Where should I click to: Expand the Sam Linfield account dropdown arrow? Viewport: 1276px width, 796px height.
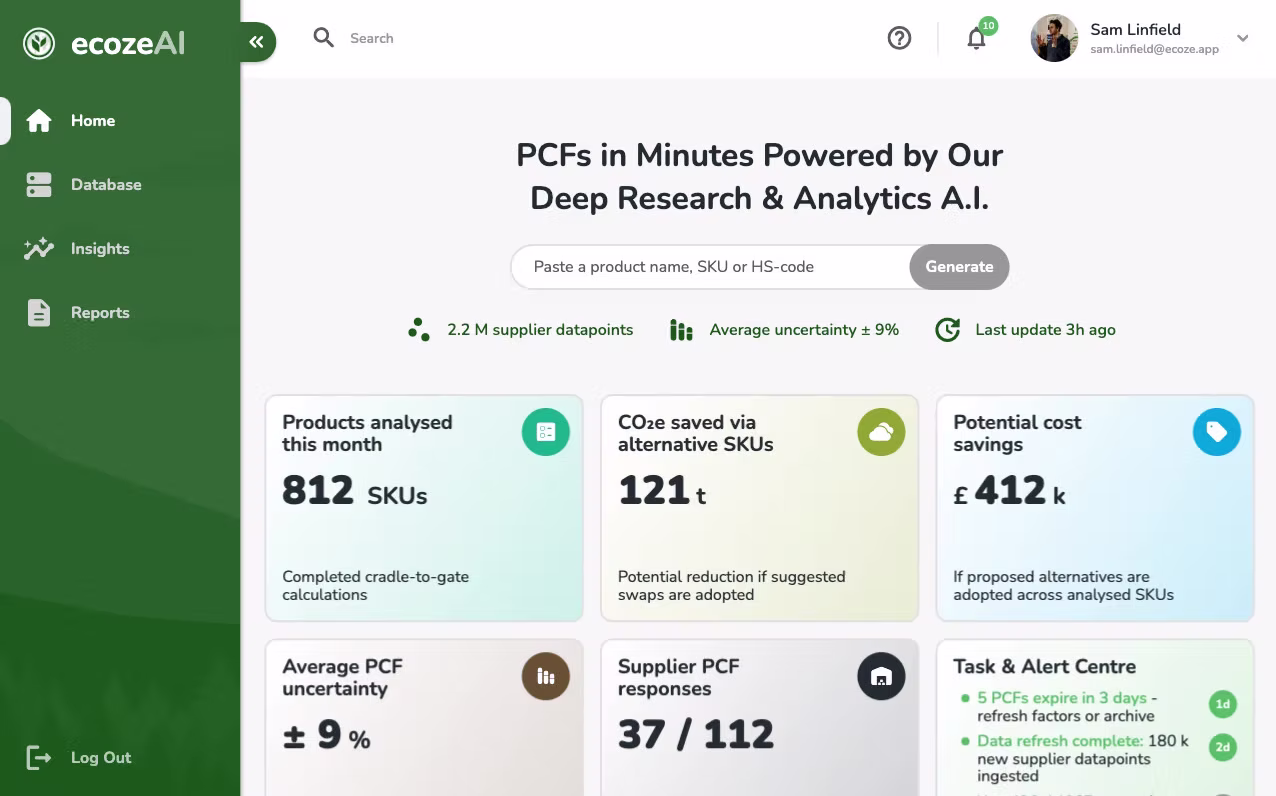point(1243,39)
